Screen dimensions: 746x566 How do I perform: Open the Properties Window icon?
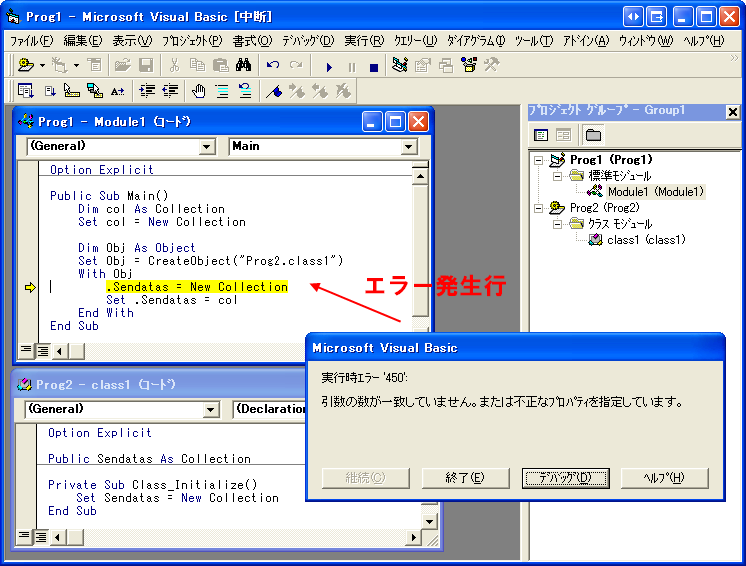click(422, 65)
